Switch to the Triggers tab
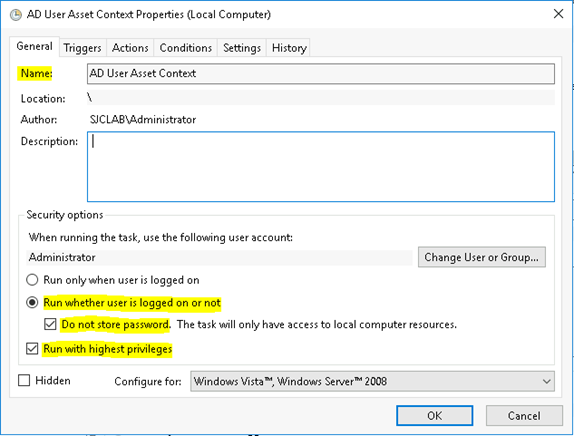This screenshot has height=436, width=574. pyautogui.click(x=82, y=48)
